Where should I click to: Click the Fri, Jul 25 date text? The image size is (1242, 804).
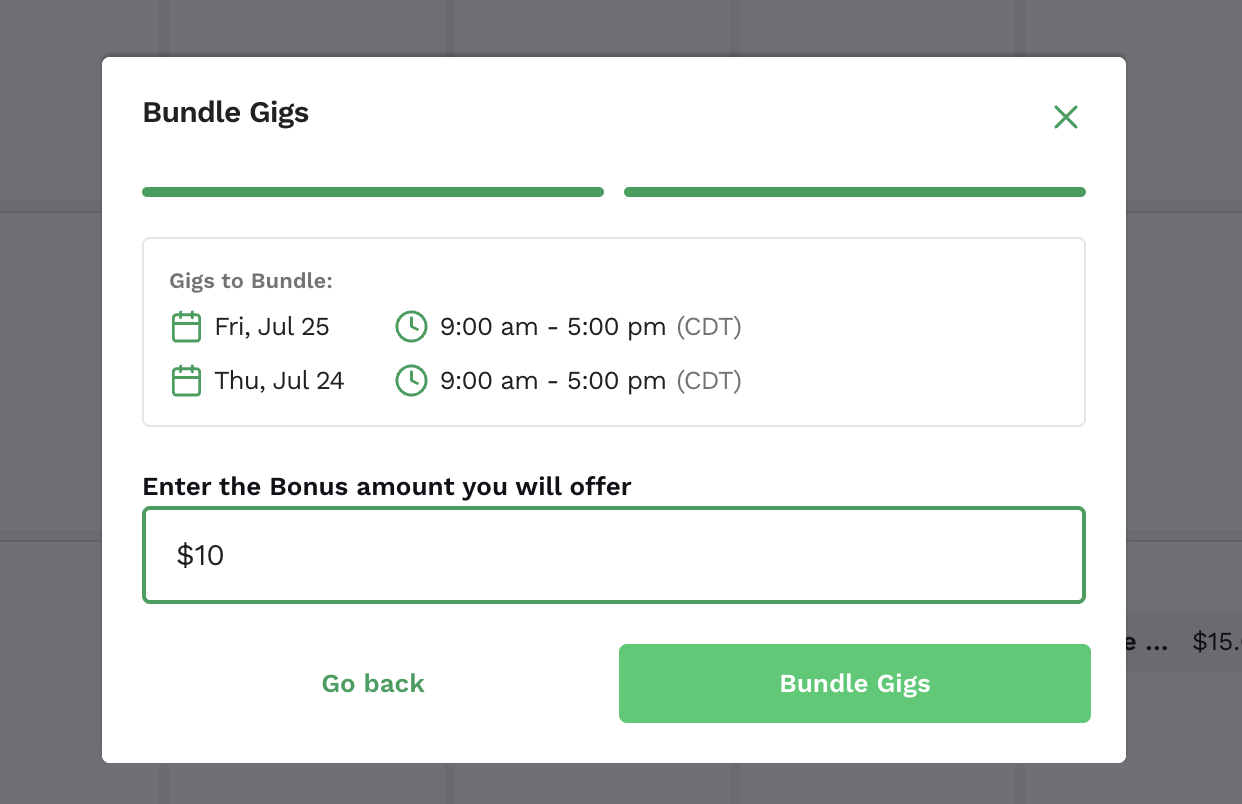point(272,327)
